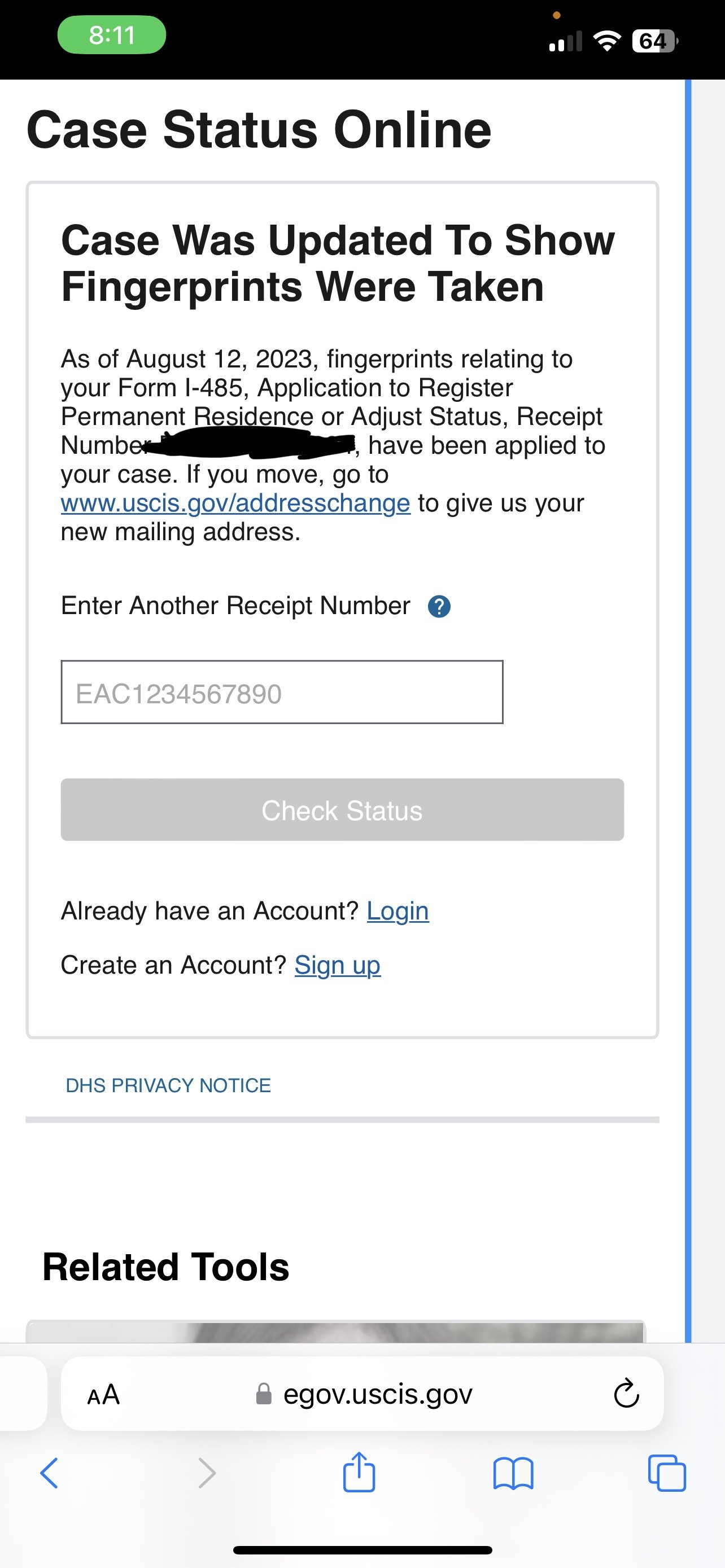The width and height of the screenshot is (725, 1568).
Task: Reload the egov.uscis.gov page
Action: click(x=626, y=1394)
